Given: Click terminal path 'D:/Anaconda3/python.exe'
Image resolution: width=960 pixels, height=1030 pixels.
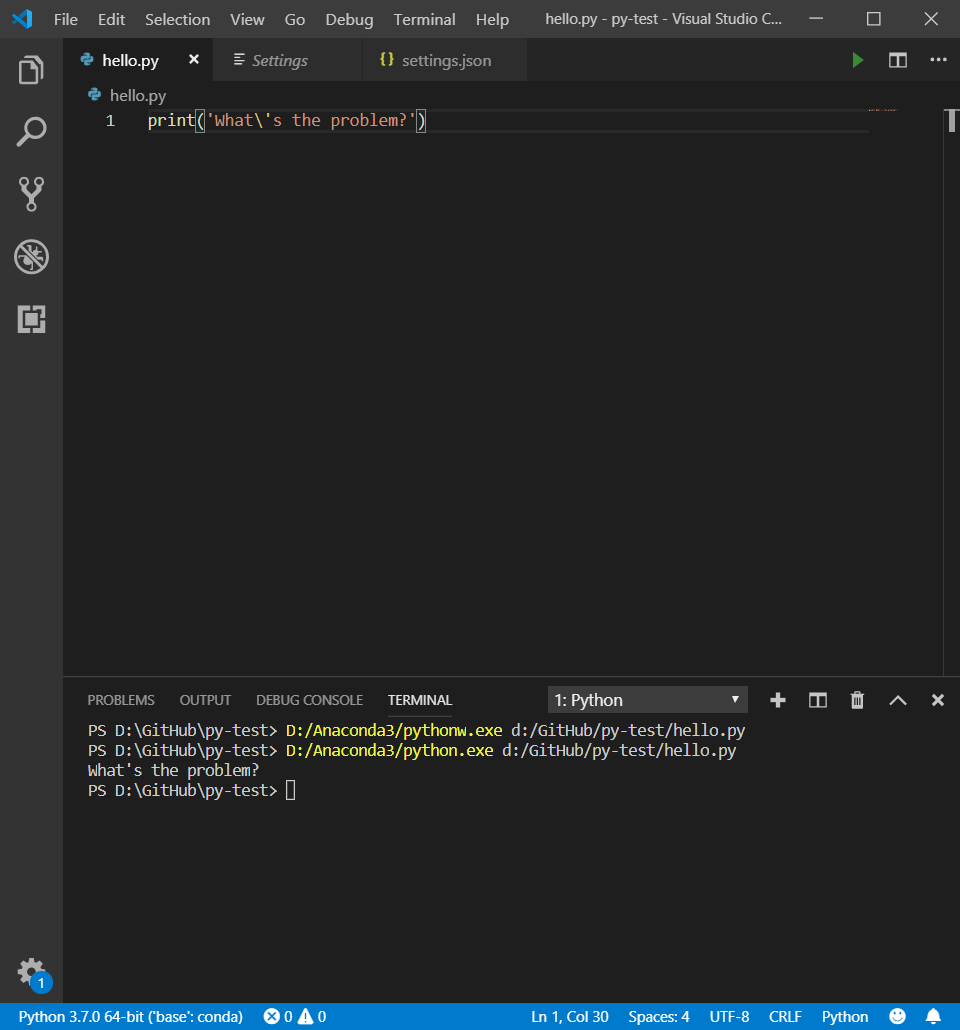Looking at the screenshot, I should [389, 750].
